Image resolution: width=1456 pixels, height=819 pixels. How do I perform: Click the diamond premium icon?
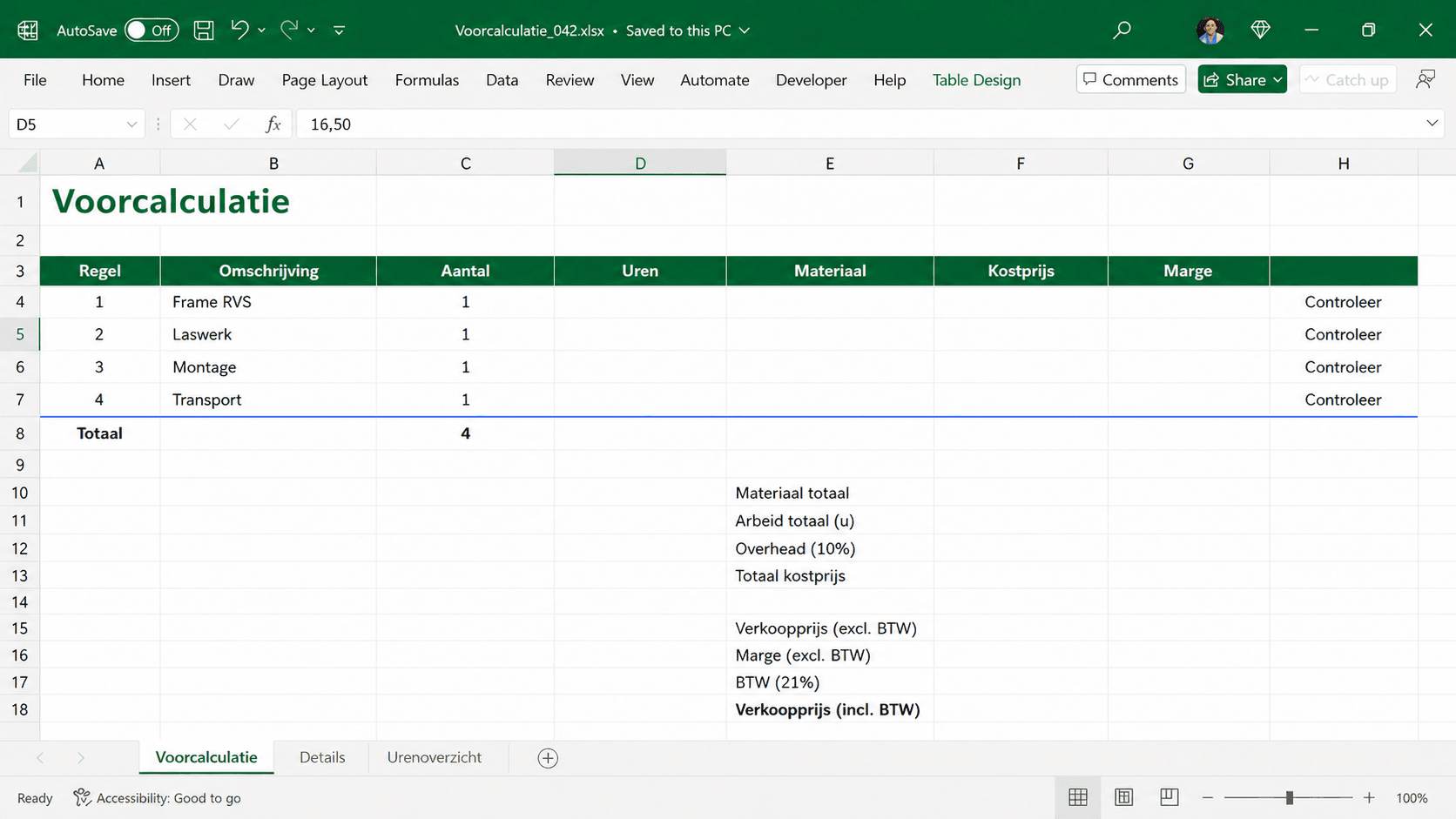click(x=1260, y=30)
